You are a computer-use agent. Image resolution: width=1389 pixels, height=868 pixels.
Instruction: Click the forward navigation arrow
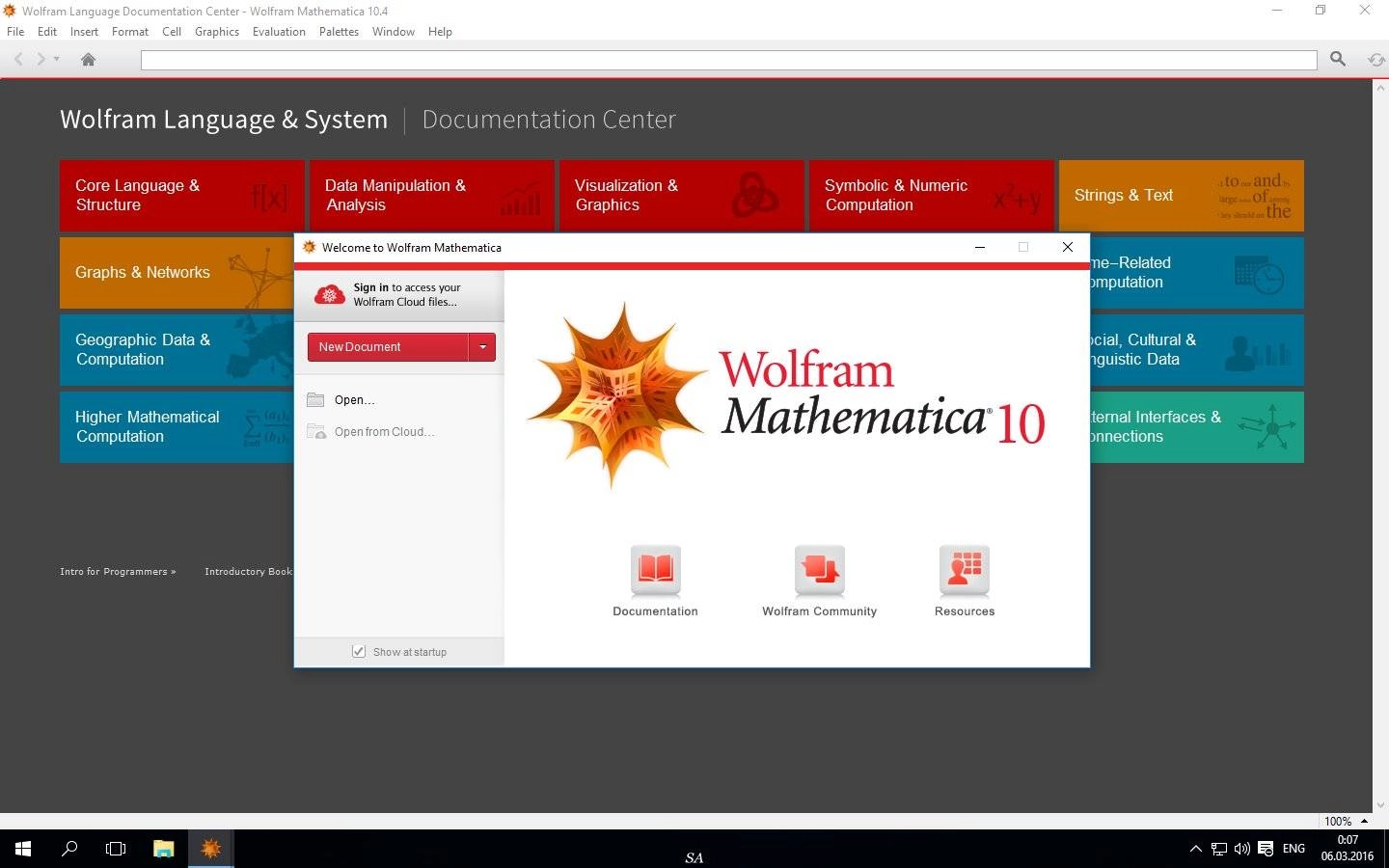coord(41,60)
